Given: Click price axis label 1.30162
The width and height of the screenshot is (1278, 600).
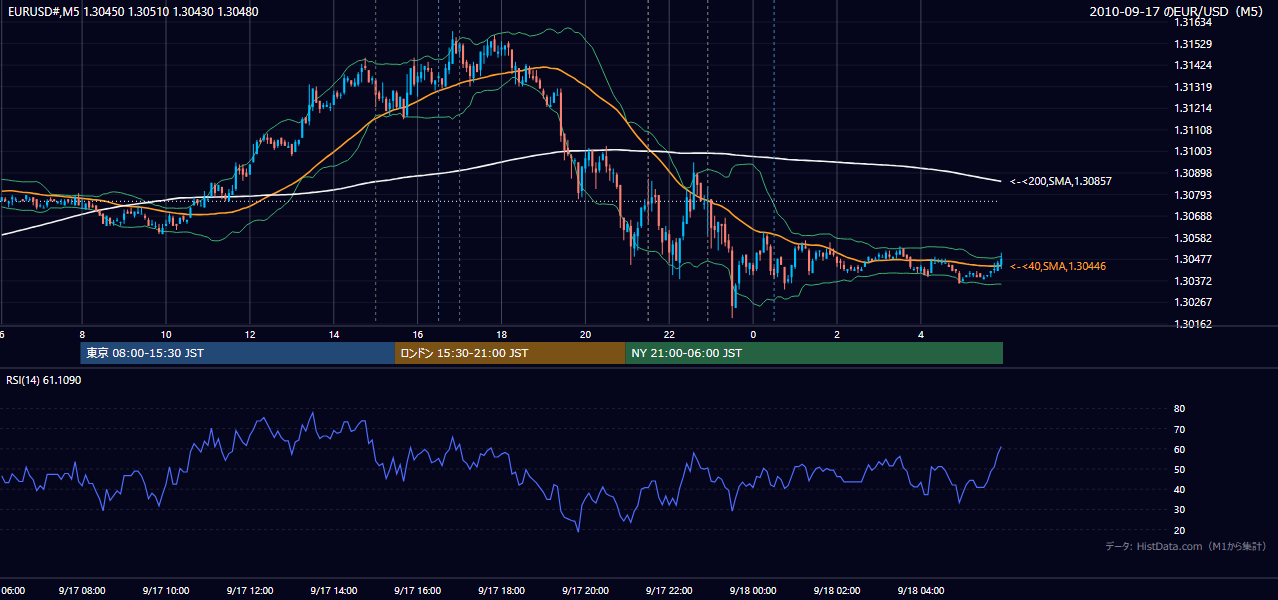Looking at the screenshot, I should click(1195, 324).
